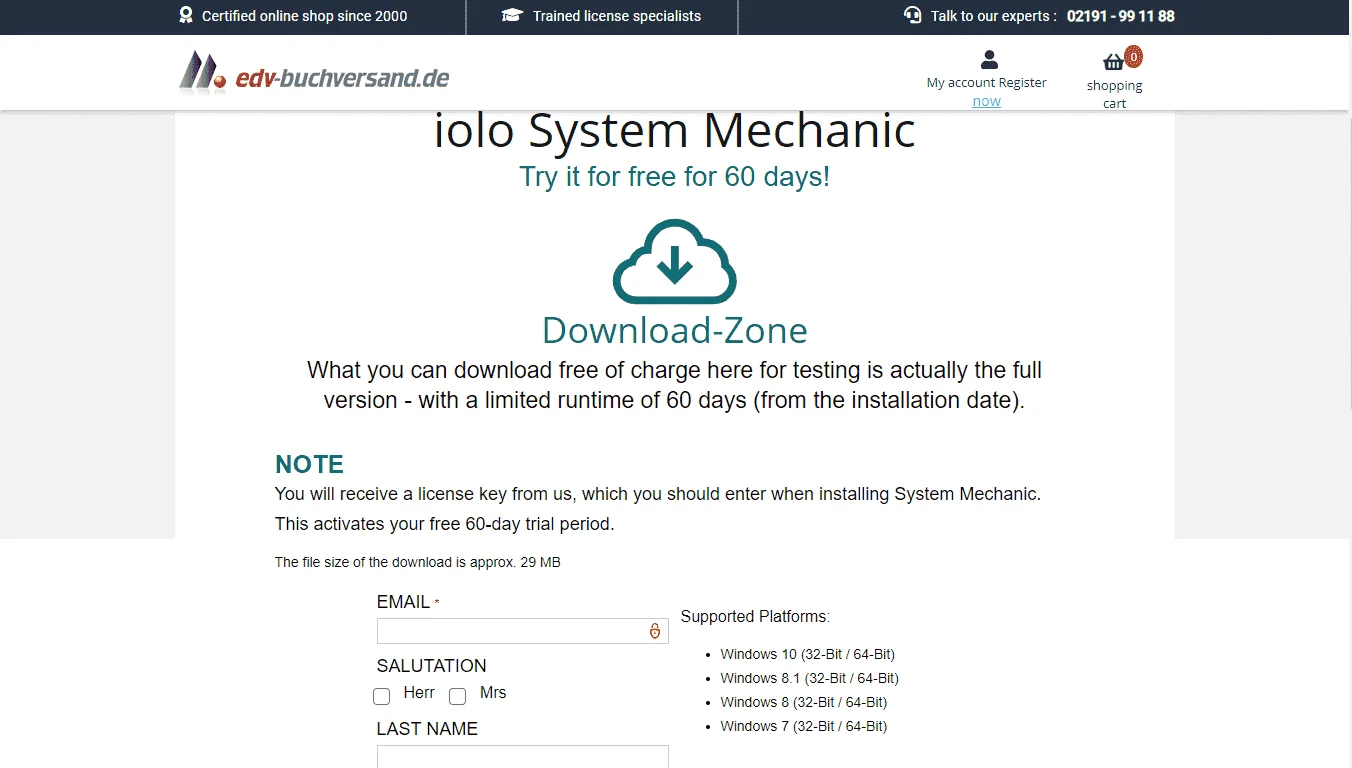Click the headset support icon
The image size is (1352, 768).
912,15
